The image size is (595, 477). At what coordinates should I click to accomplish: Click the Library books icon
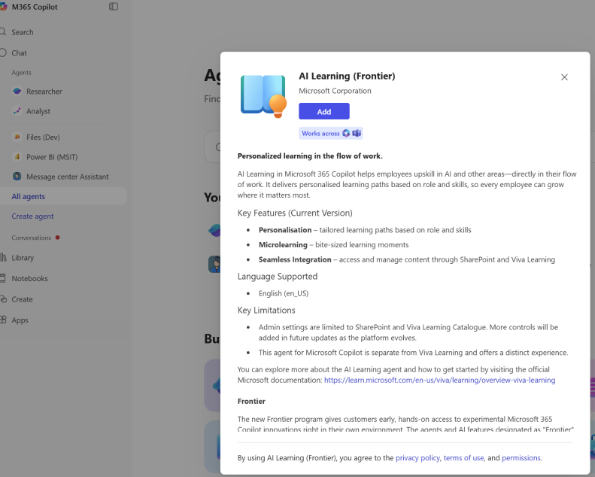coord(3,257)
